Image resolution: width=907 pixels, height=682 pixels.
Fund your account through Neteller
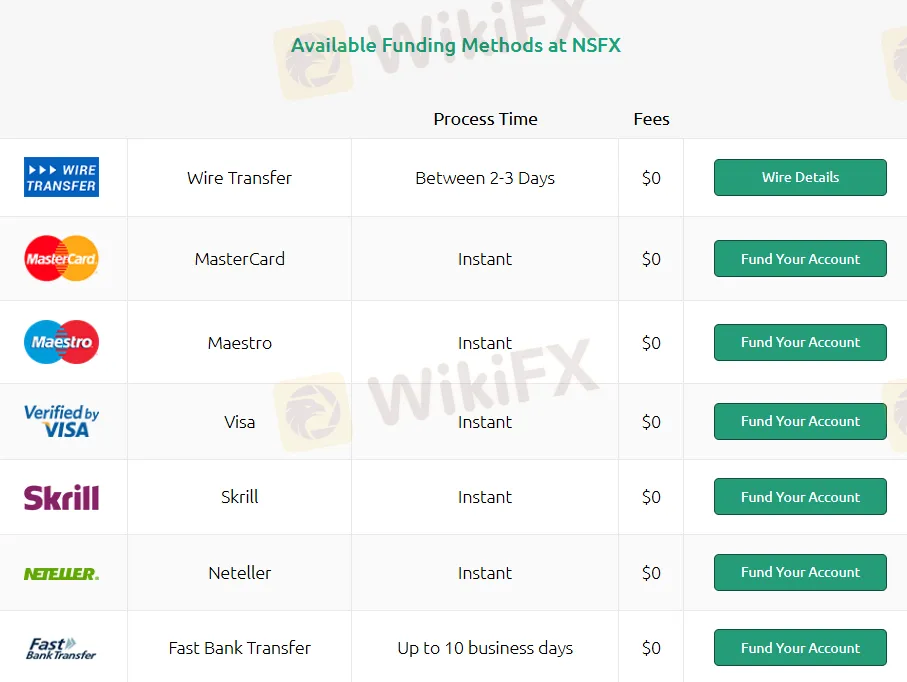pos(800,573)
